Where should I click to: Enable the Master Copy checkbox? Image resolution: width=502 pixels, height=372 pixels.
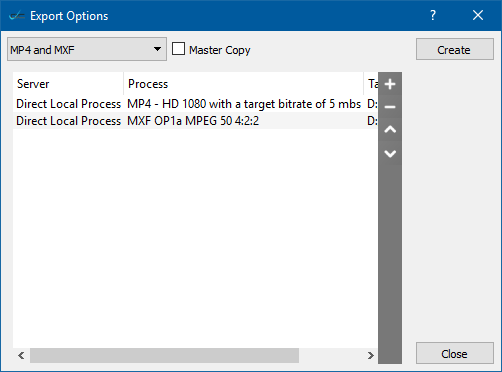[178, 49]
